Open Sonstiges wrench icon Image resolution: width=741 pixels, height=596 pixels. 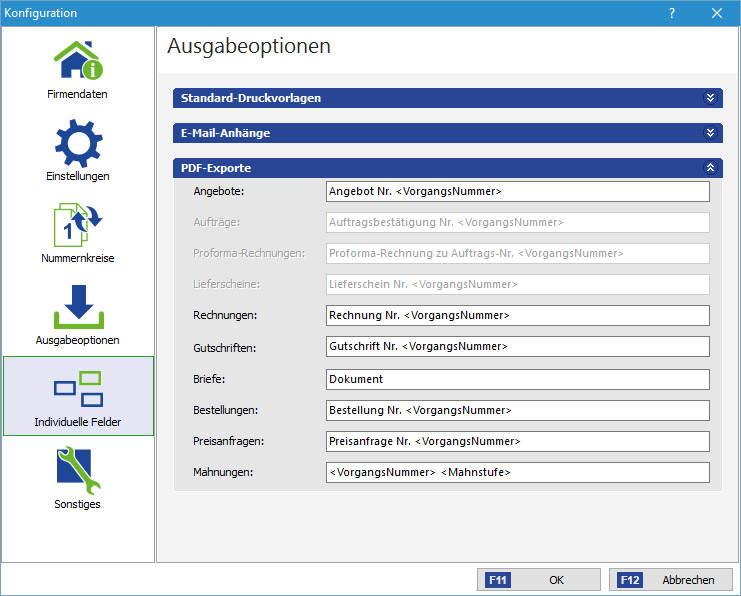point(78,471)
